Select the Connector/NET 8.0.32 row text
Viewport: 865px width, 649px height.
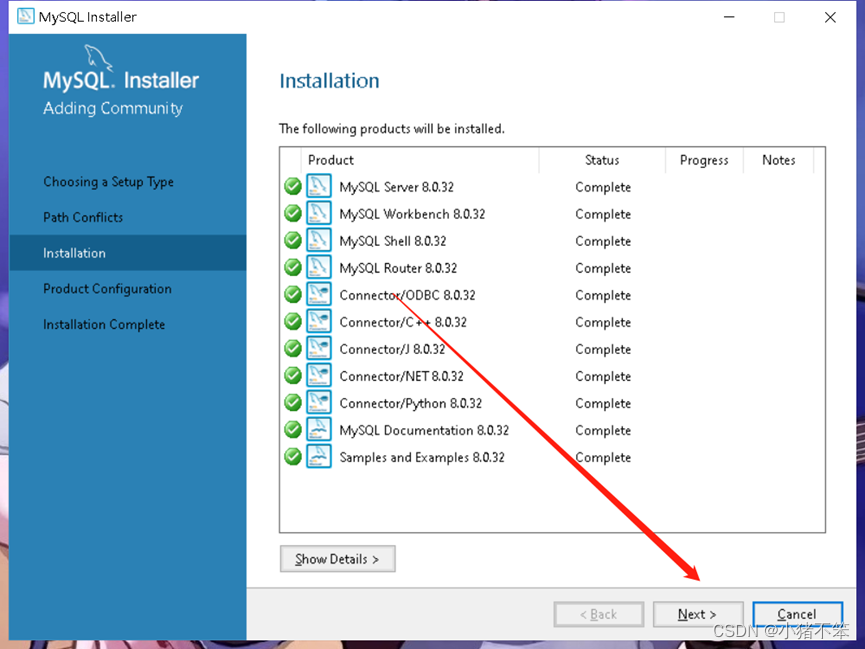(402, 376)
